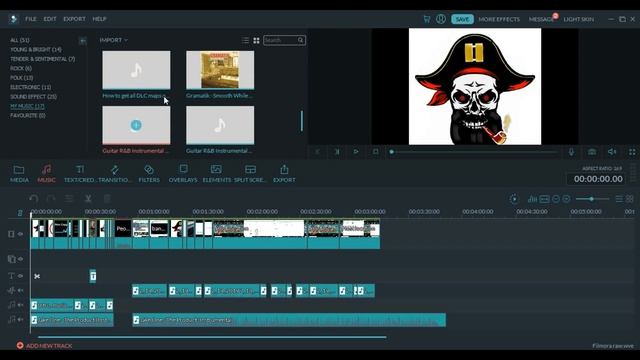Open the SPLIT SCREEN tab

point(250,173)
